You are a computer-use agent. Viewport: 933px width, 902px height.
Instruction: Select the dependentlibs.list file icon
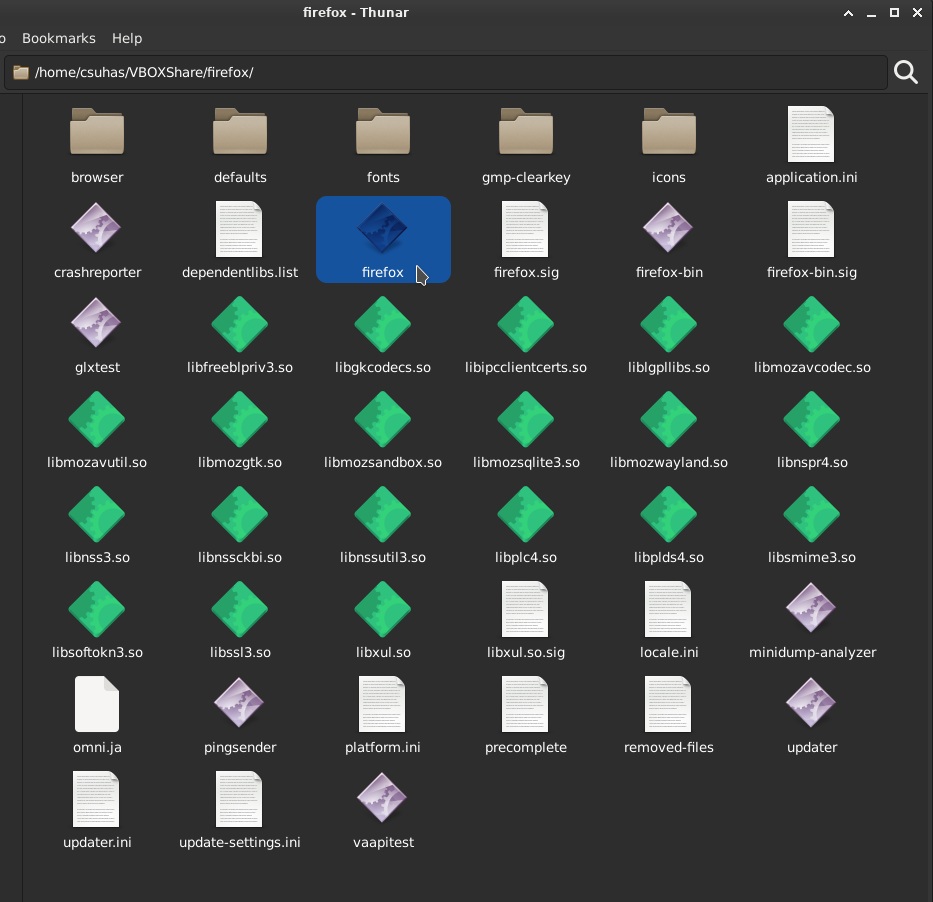point(239,229)
